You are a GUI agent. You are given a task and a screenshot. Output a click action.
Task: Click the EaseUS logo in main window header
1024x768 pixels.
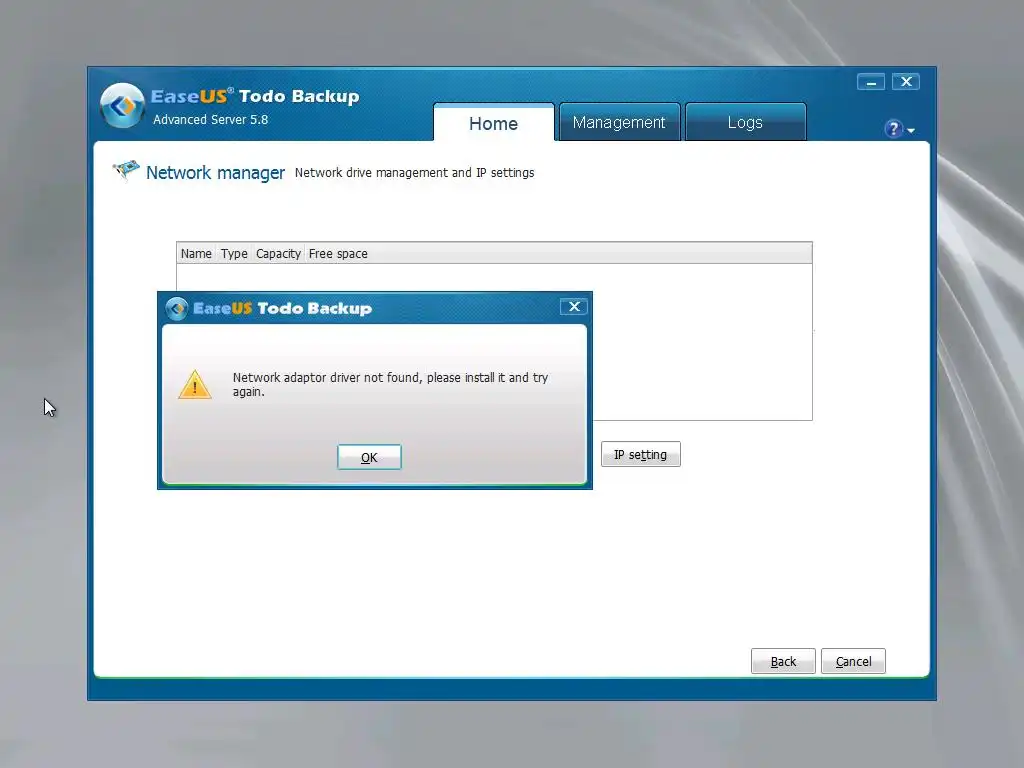pos(122,105)
